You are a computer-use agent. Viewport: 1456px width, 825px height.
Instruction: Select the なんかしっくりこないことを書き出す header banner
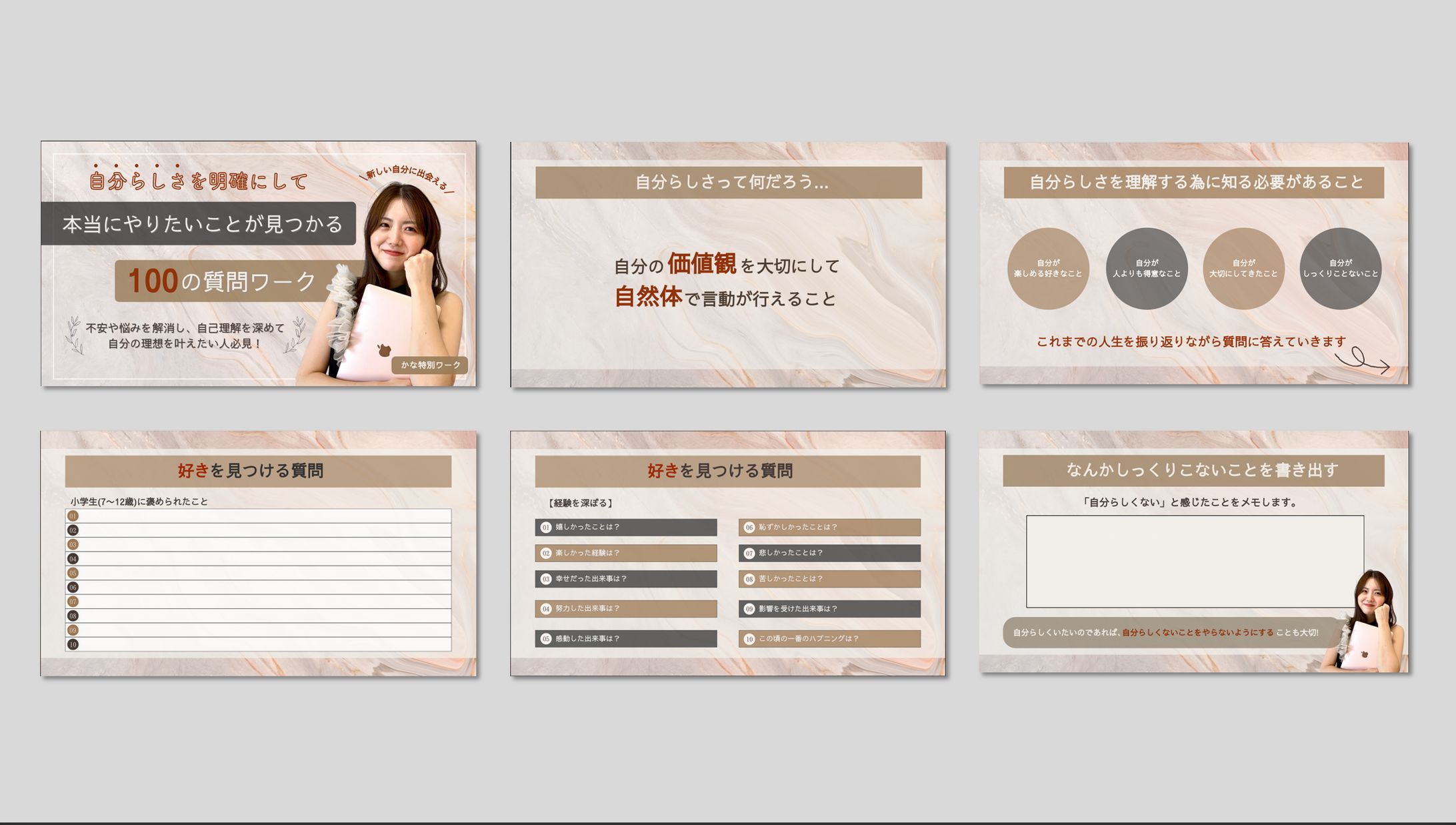pos(1193,470)
